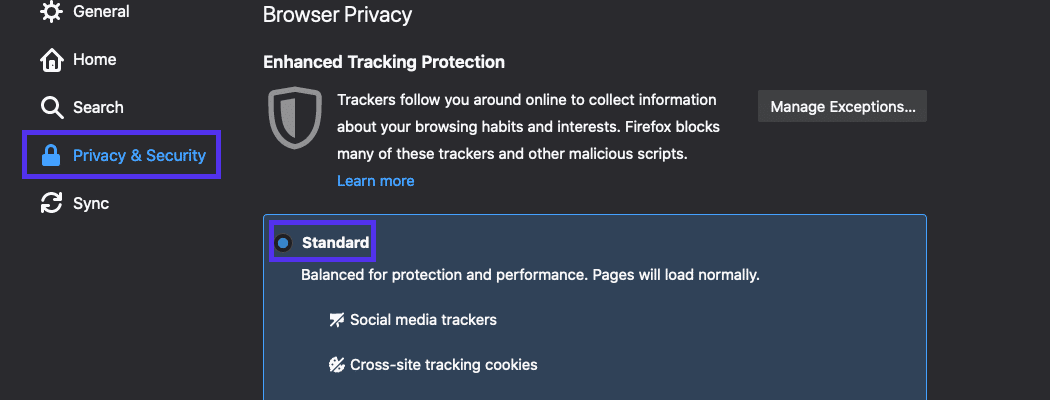Click the Enhanced Tracking Protection heading
The width and height of the screenshot is (1050, 400).
[x=384, y=62]
